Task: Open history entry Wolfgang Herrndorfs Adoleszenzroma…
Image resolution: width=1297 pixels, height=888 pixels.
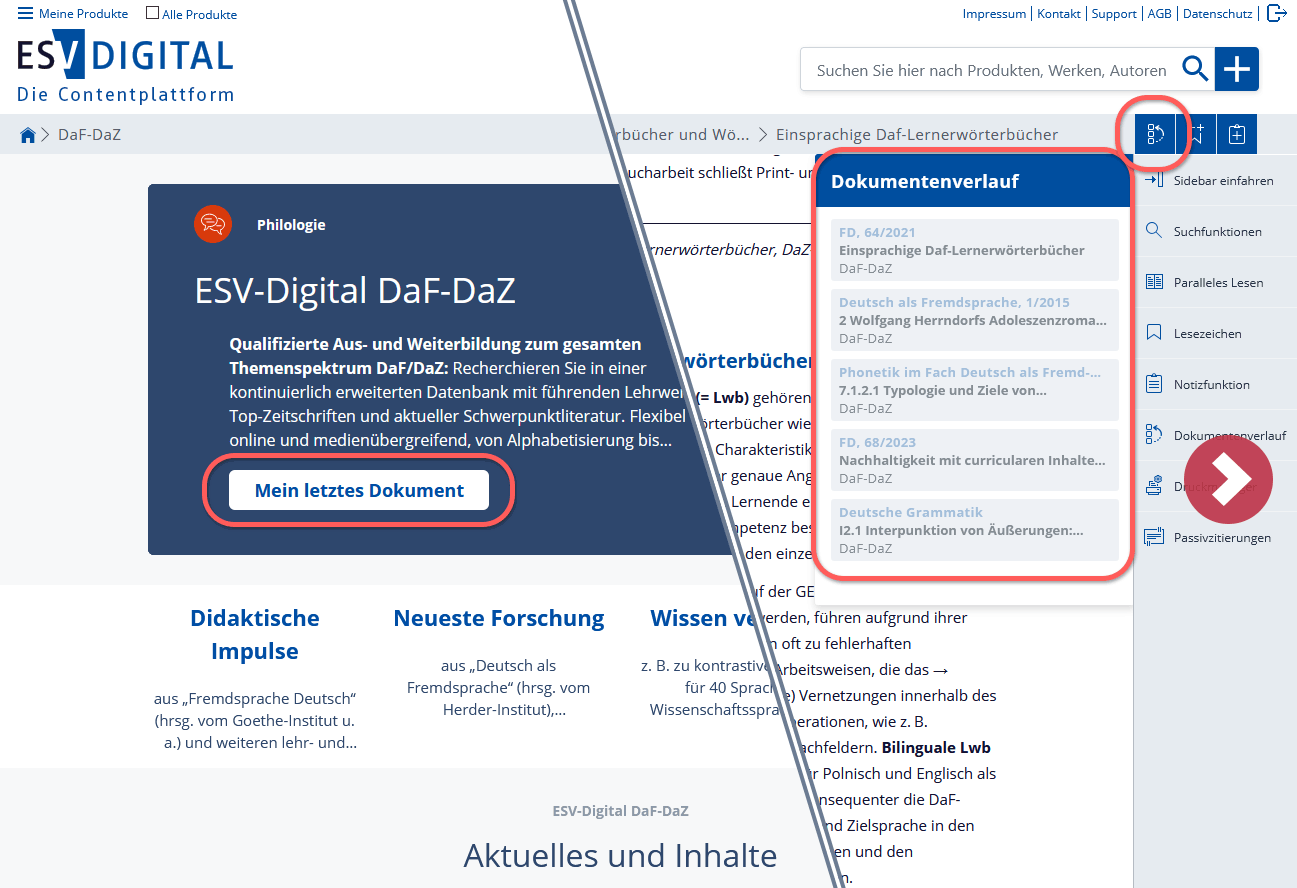Action: 975,320
